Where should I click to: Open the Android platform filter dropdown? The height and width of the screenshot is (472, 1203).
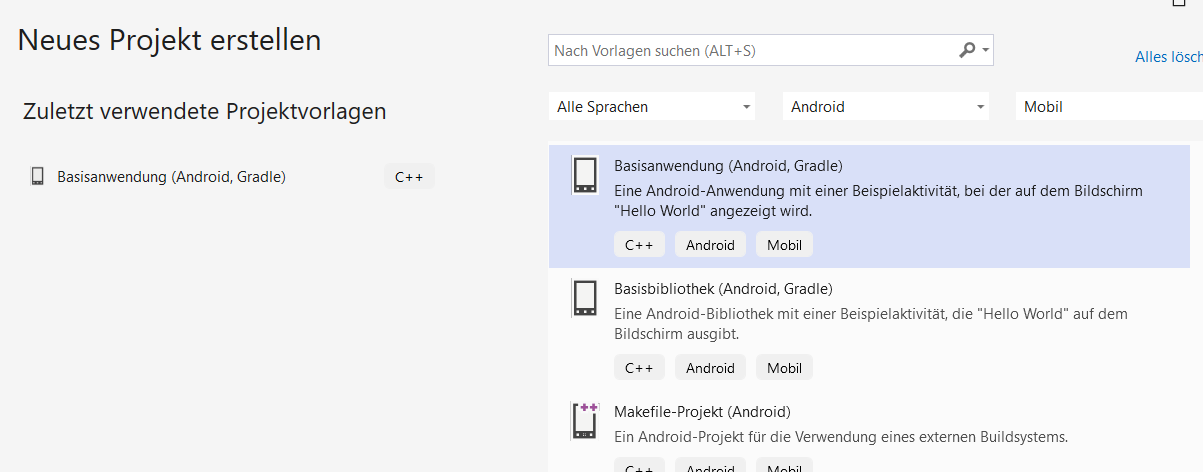(x=886, y=106)
